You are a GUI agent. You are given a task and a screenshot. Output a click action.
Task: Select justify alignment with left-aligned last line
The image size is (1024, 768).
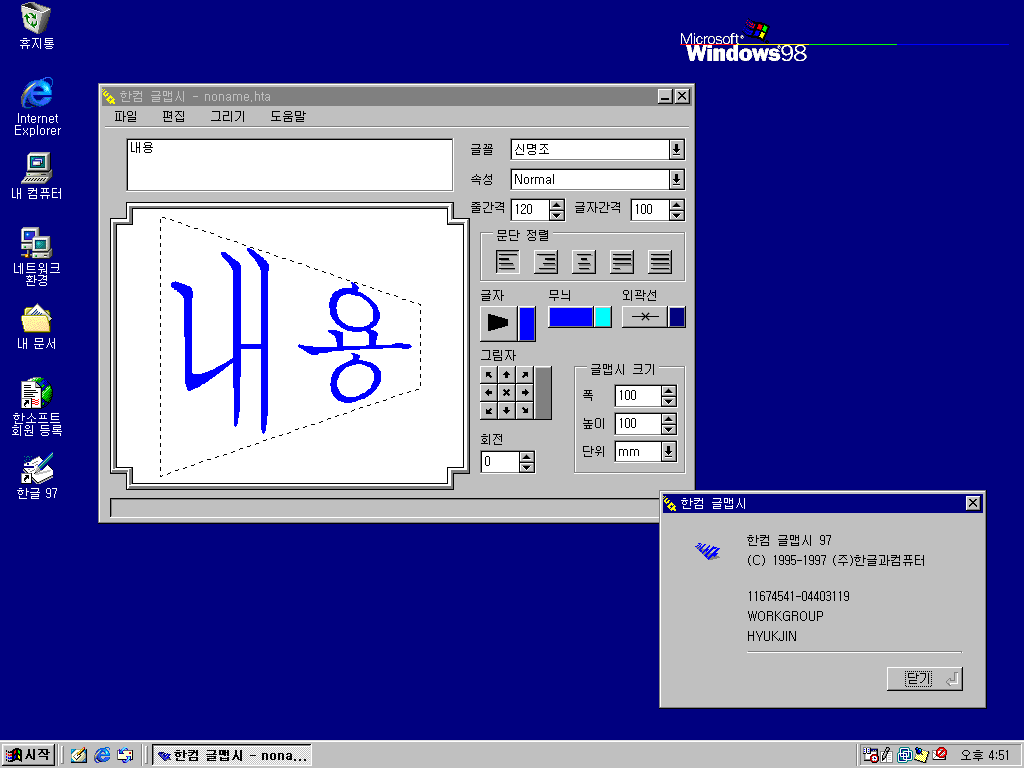tap(621, 261)
